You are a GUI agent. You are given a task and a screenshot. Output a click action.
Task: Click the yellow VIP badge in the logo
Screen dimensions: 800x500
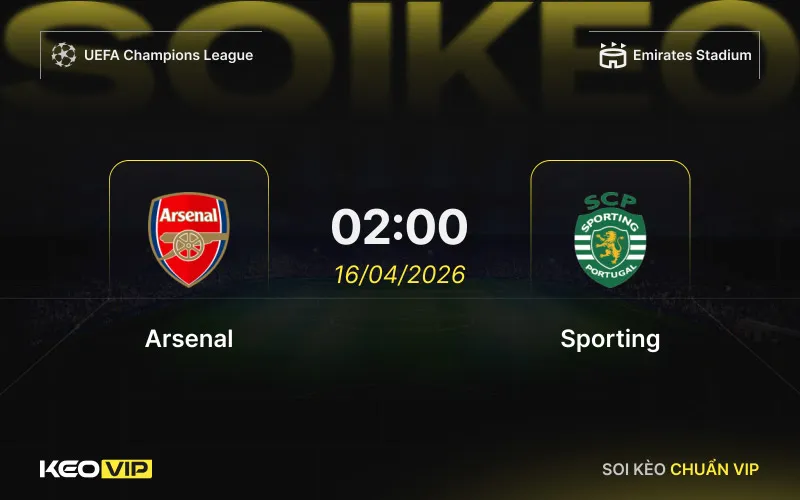coord(127,469)
